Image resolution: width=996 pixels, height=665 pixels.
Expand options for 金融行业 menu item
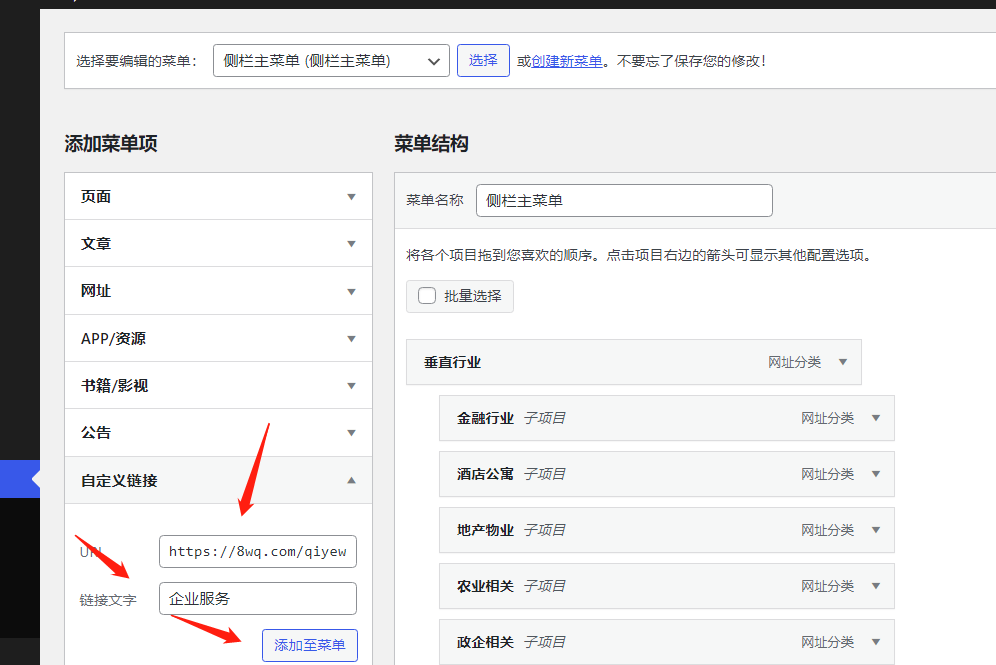[876, 418]
